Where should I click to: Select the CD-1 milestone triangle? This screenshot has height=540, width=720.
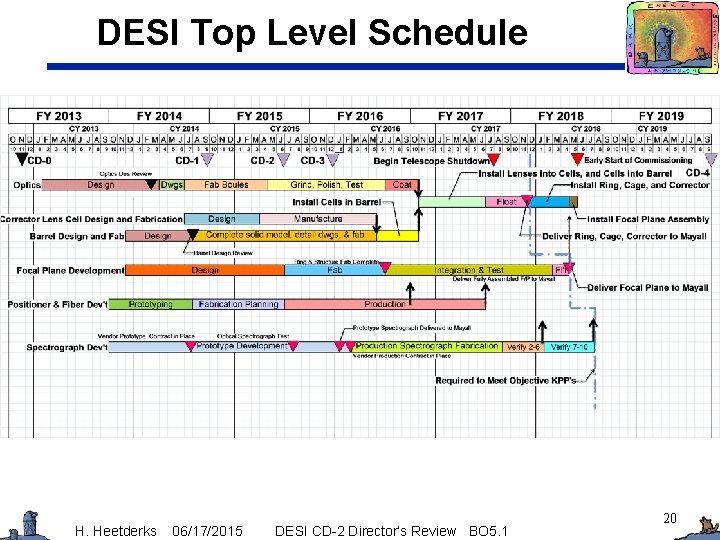click(208, 159)
